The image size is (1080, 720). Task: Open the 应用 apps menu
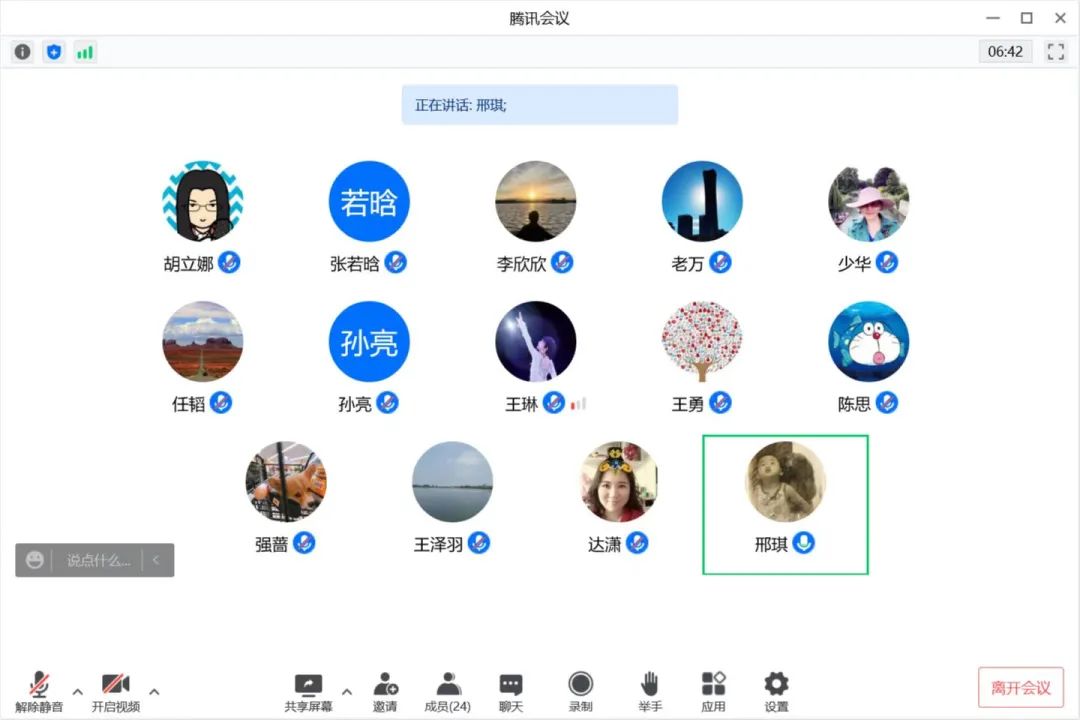click(x=713, y=692)
